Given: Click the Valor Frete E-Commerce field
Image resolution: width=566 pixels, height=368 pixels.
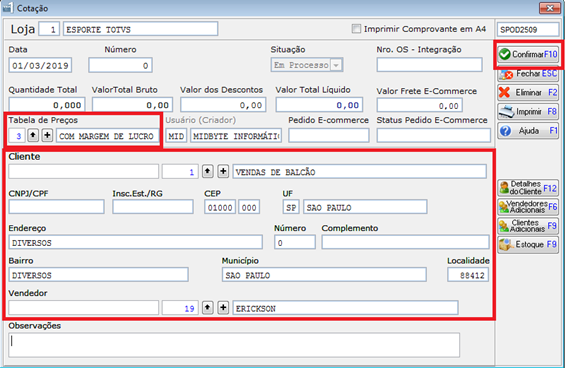Looking at the screenshot, I should (x=420, y=105).
